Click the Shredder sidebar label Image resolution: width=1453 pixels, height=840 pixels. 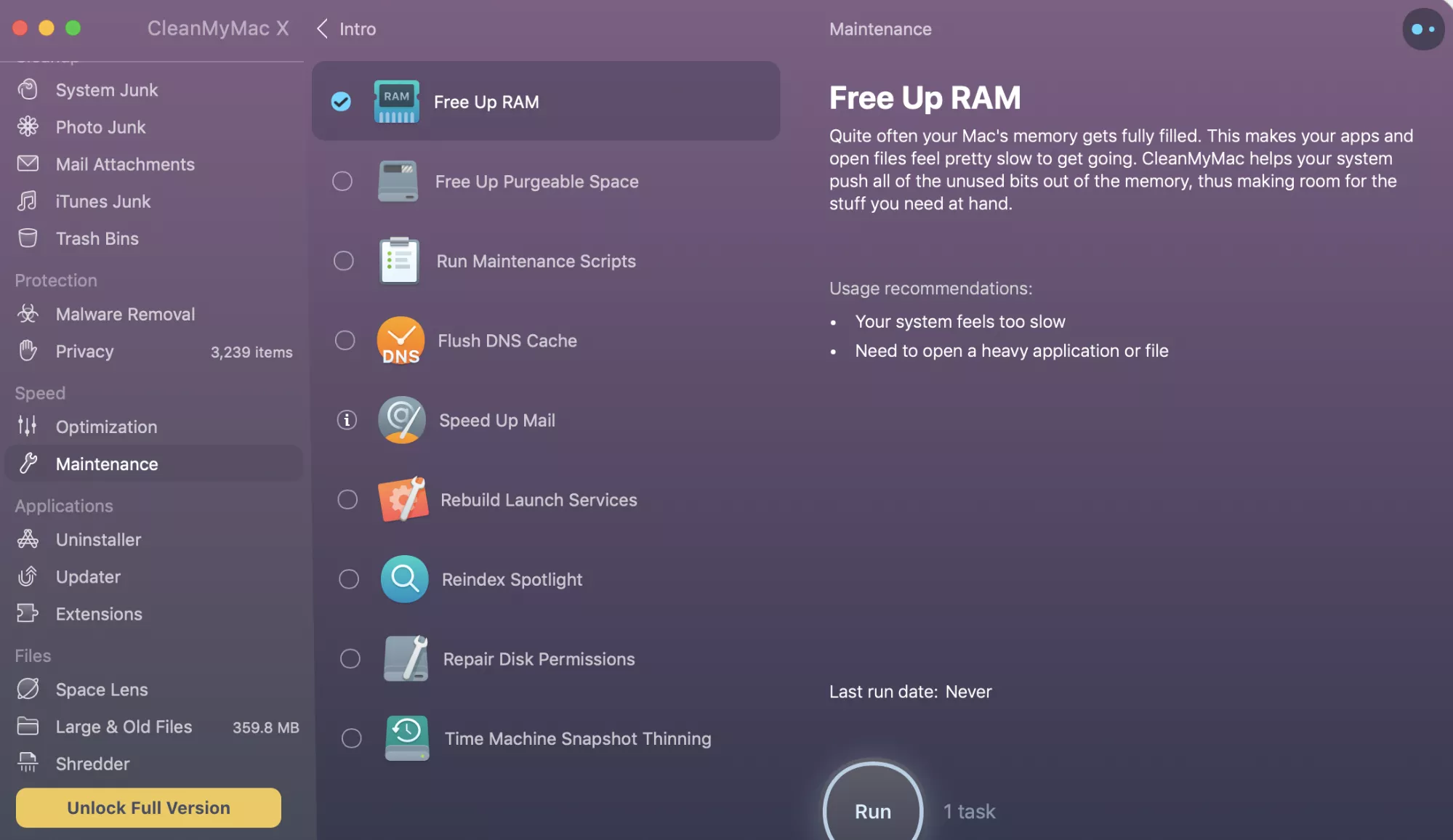(92, 763)
